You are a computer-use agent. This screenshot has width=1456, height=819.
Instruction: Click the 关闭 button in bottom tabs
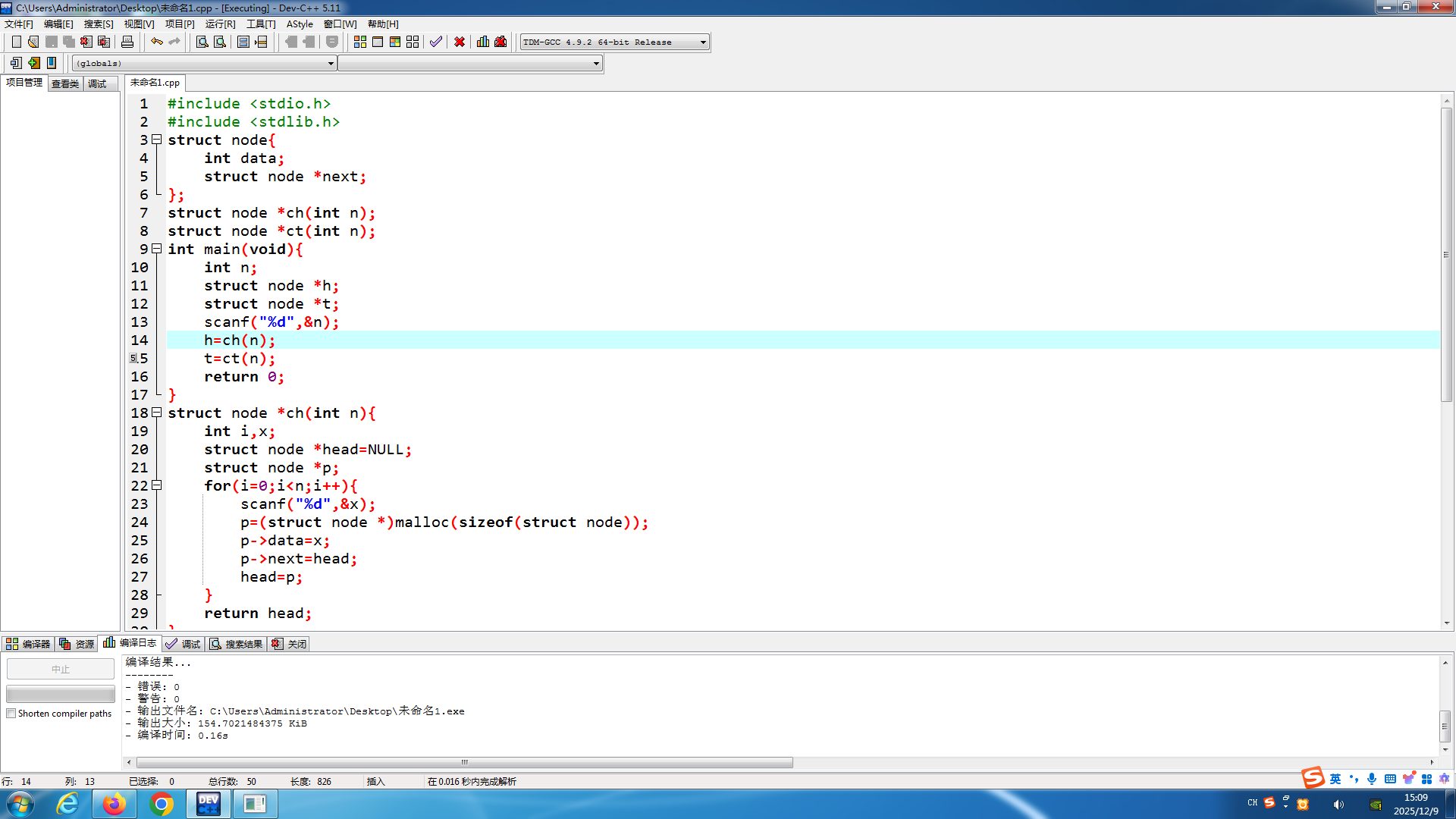(290, 644)
